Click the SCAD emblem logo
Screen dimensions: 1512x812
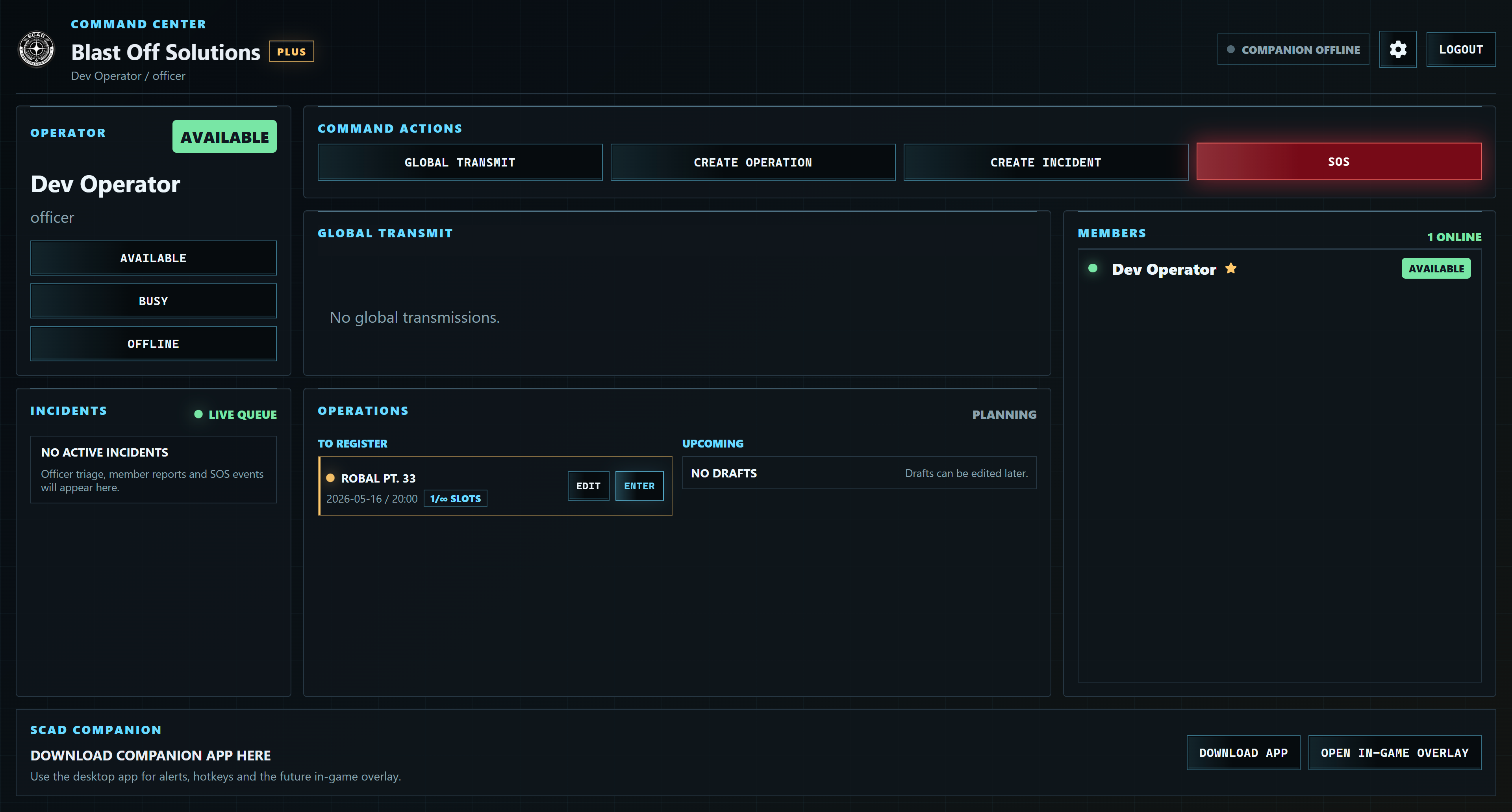36,49
